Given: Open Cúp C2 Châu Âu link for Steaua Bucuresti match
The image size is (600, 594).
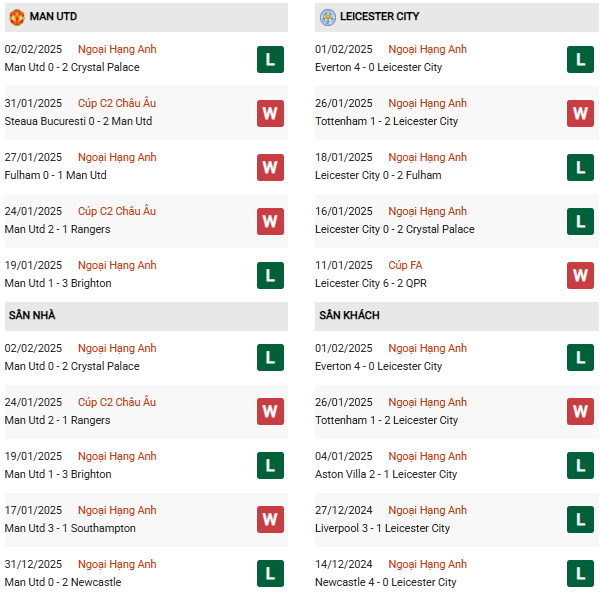Looking at the screenshot, I should [117, 103].
